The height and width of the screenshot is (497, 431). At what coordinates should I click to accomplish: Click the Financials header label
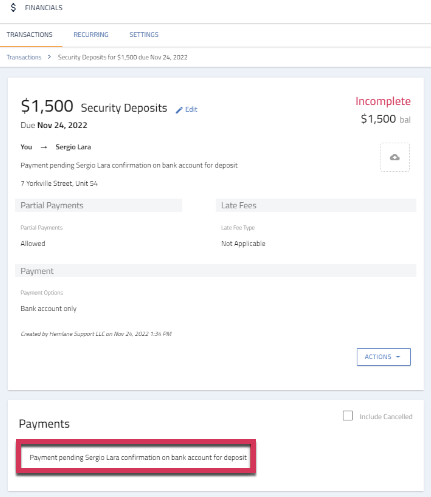click(x=44, y=8)
